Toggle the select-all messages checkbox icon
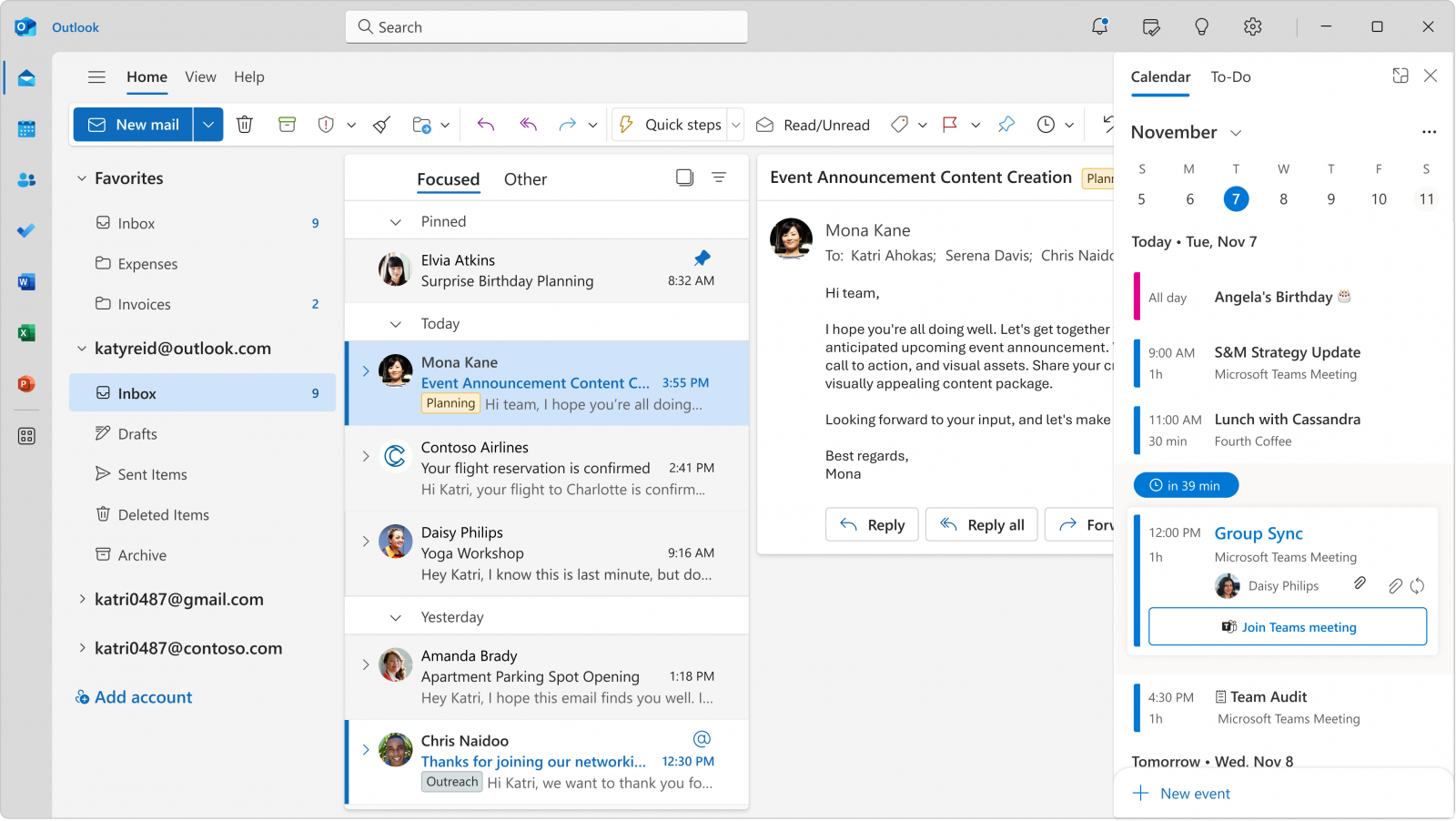Screen dimensions: 1456x821 [x=684, y=177]
